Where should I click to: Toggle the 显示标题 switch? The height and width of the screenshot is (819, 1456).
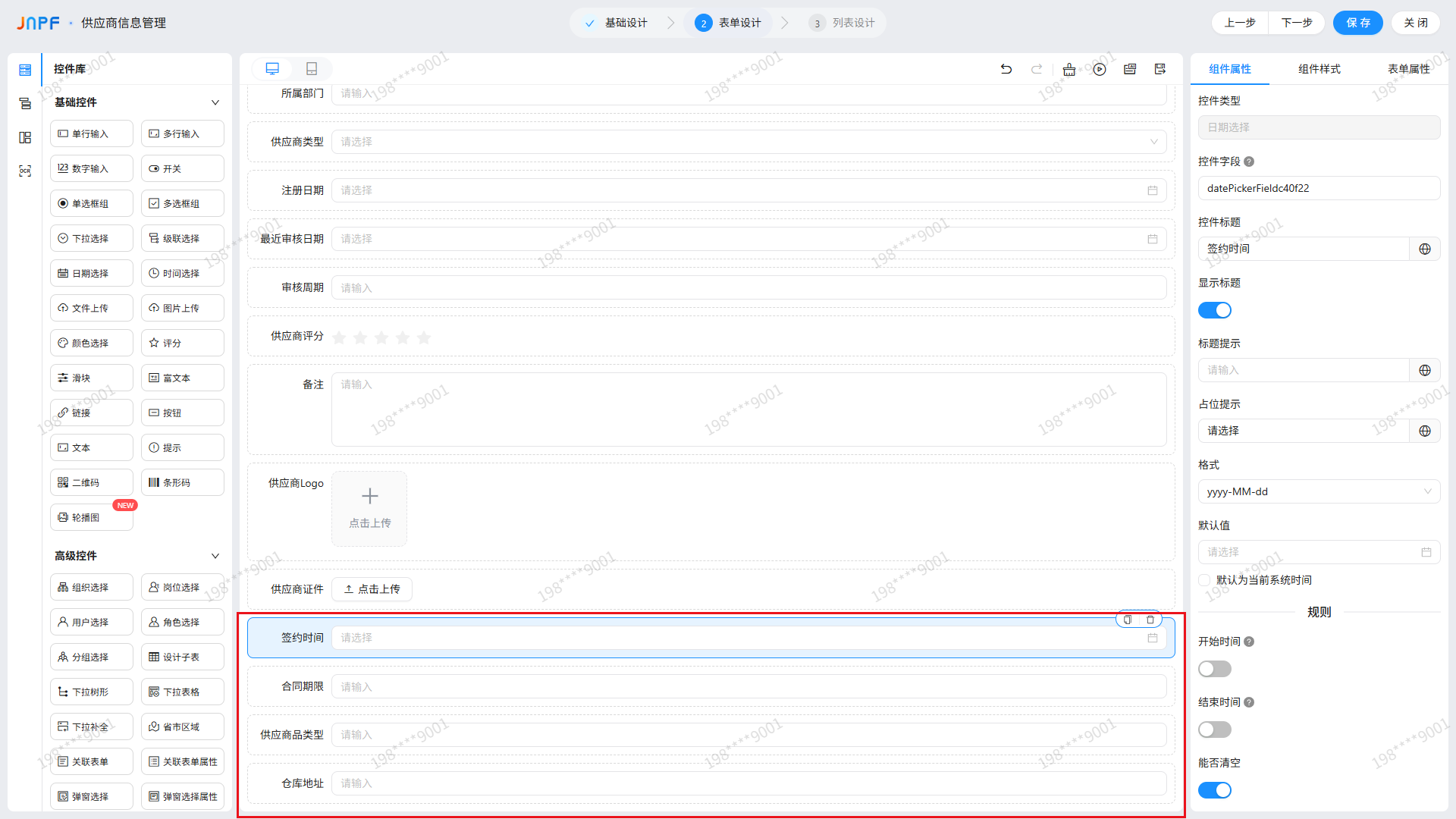1215,310
